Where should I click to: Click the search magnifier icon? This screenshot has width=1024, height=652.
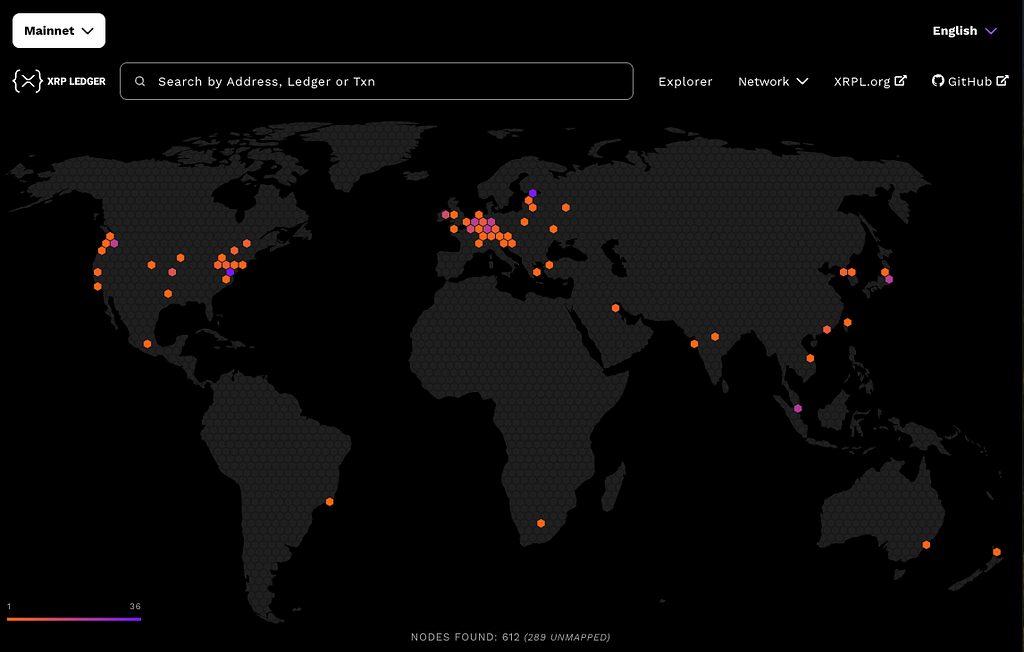[140, 82]
